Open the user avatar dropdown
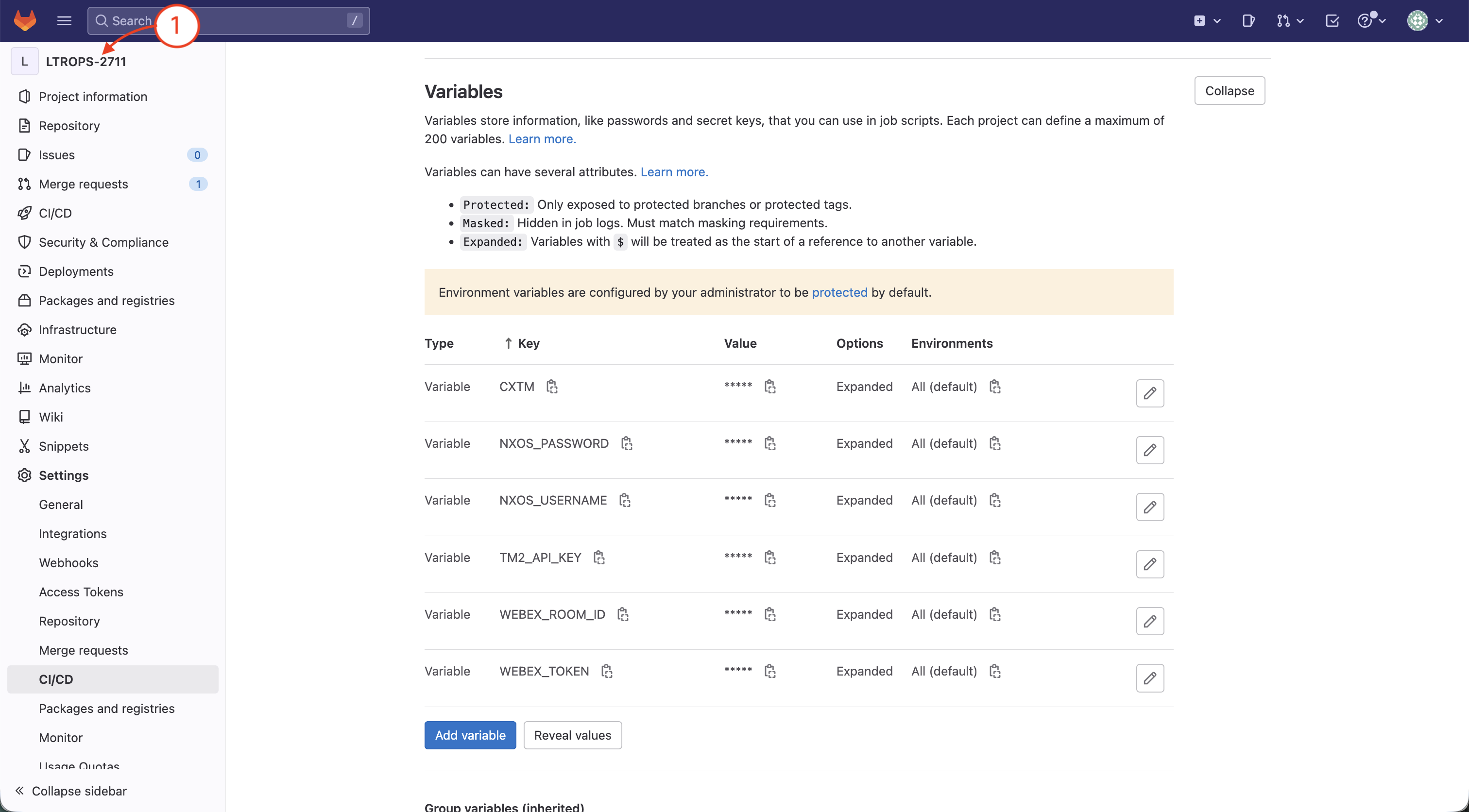 (1424, 20)
